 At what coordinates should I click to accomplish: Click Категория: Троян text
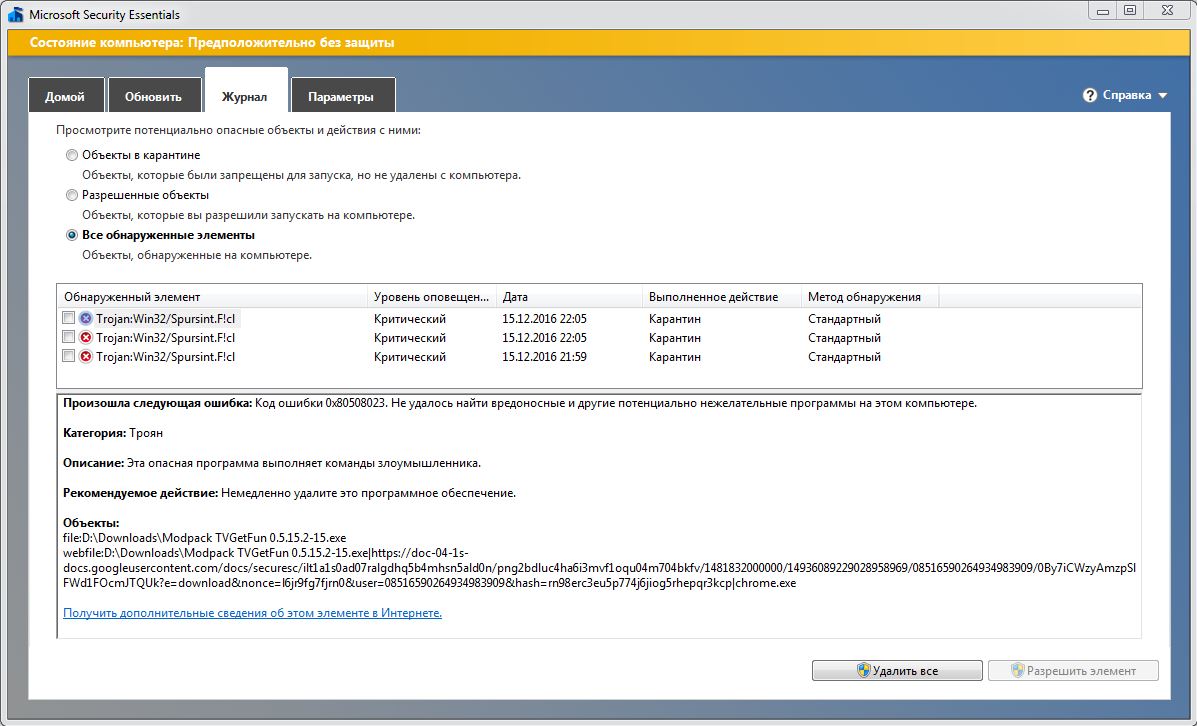113,433
